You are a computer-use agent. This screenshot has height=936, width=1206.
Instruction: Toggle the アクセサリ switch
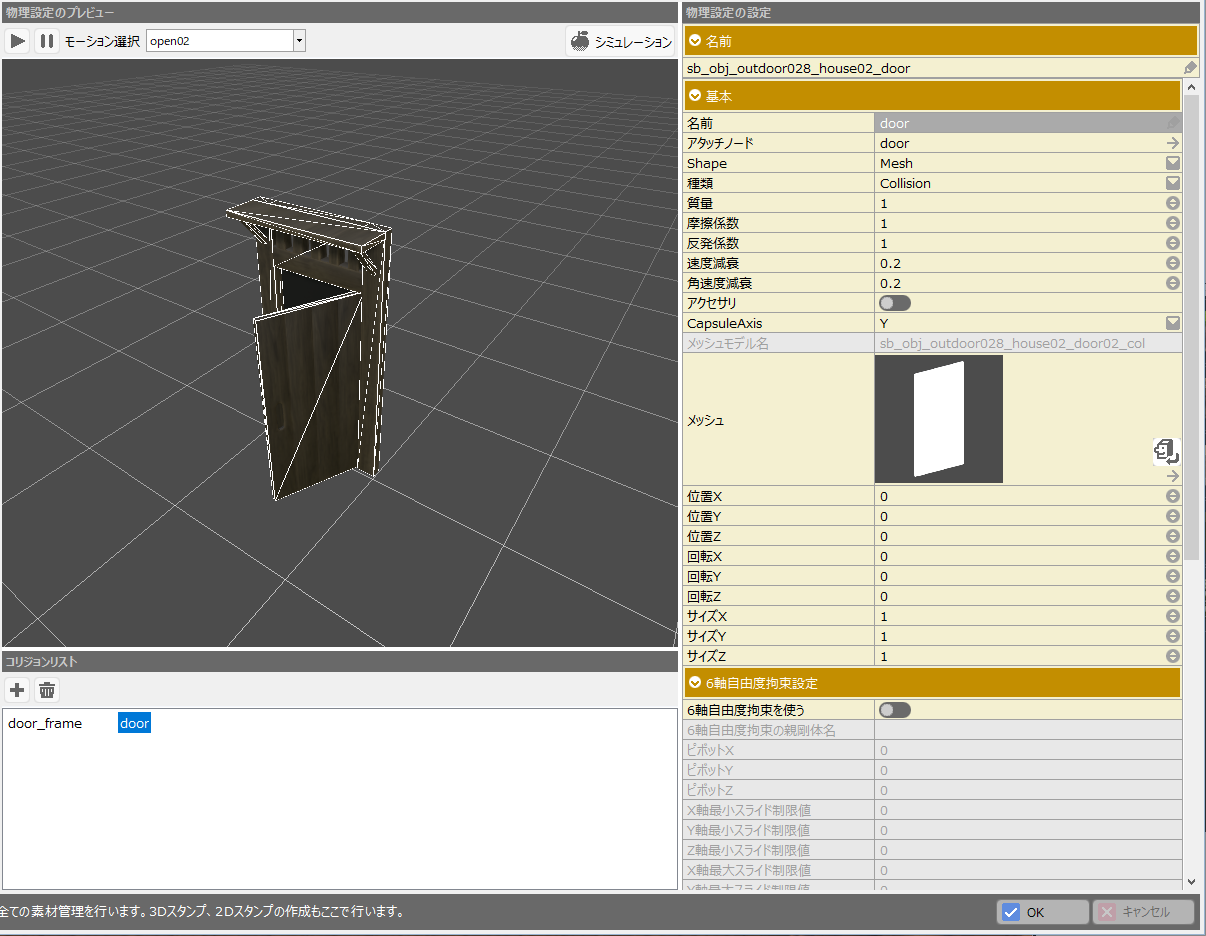pyautogui.click(x=894, y=303)
